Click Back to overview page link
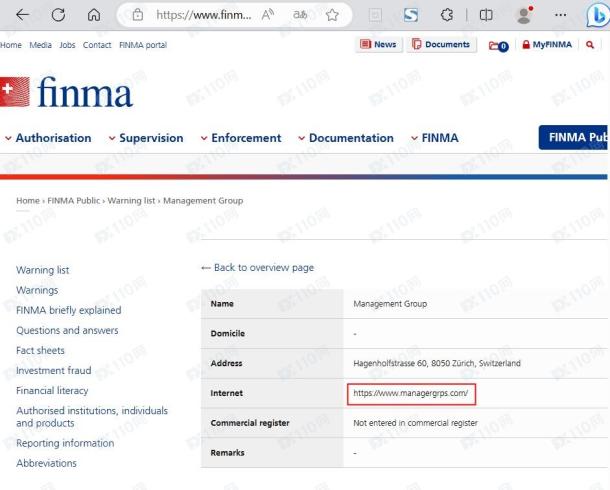 pyautogui.click(x=257, y=268)
